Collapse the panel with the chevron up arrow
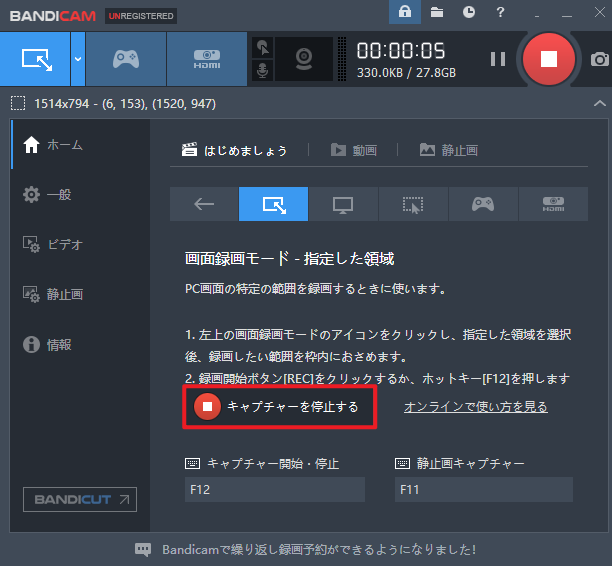 click(600, 103)
